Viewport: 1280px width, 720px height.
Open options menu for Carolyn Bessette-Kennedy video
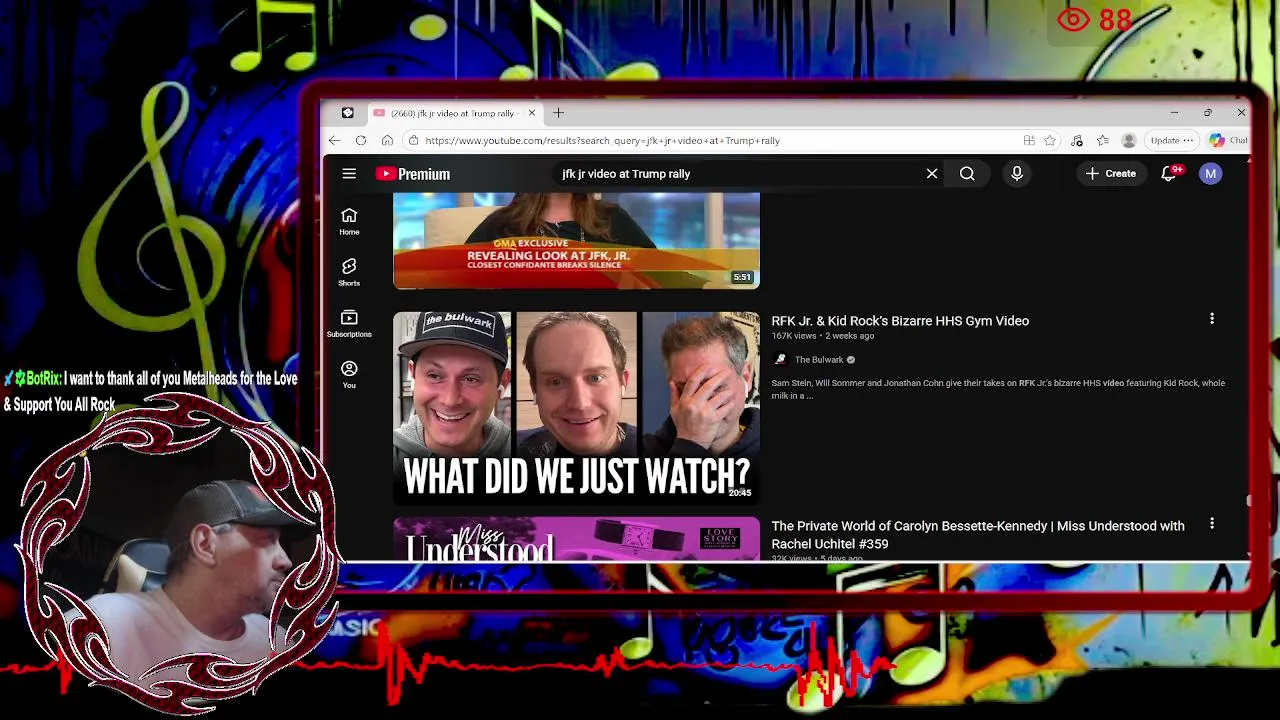point(1212,524)
